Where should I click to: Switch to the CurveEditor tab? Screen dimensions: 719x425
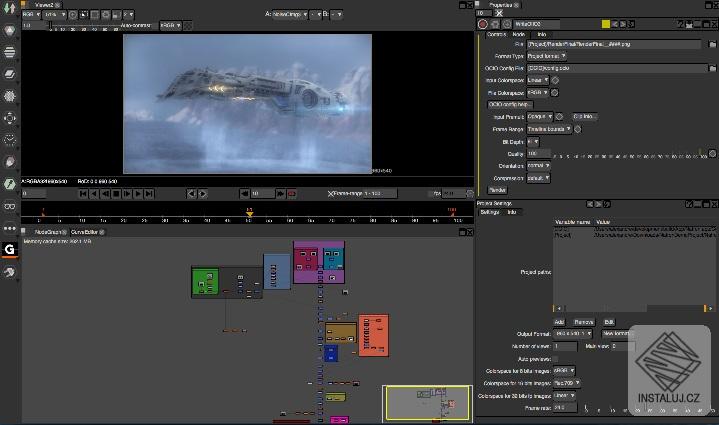pyautogui.click(x=84, y=231)
